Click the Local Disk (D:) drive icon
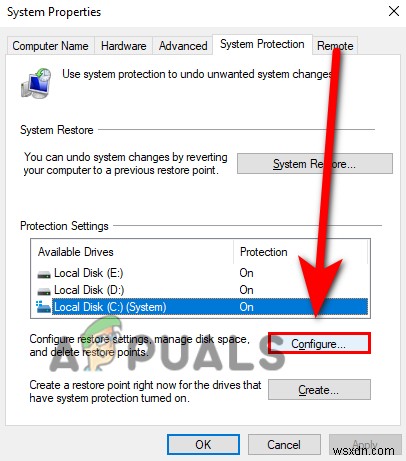 pyautogui.click(x=44, y=291)
